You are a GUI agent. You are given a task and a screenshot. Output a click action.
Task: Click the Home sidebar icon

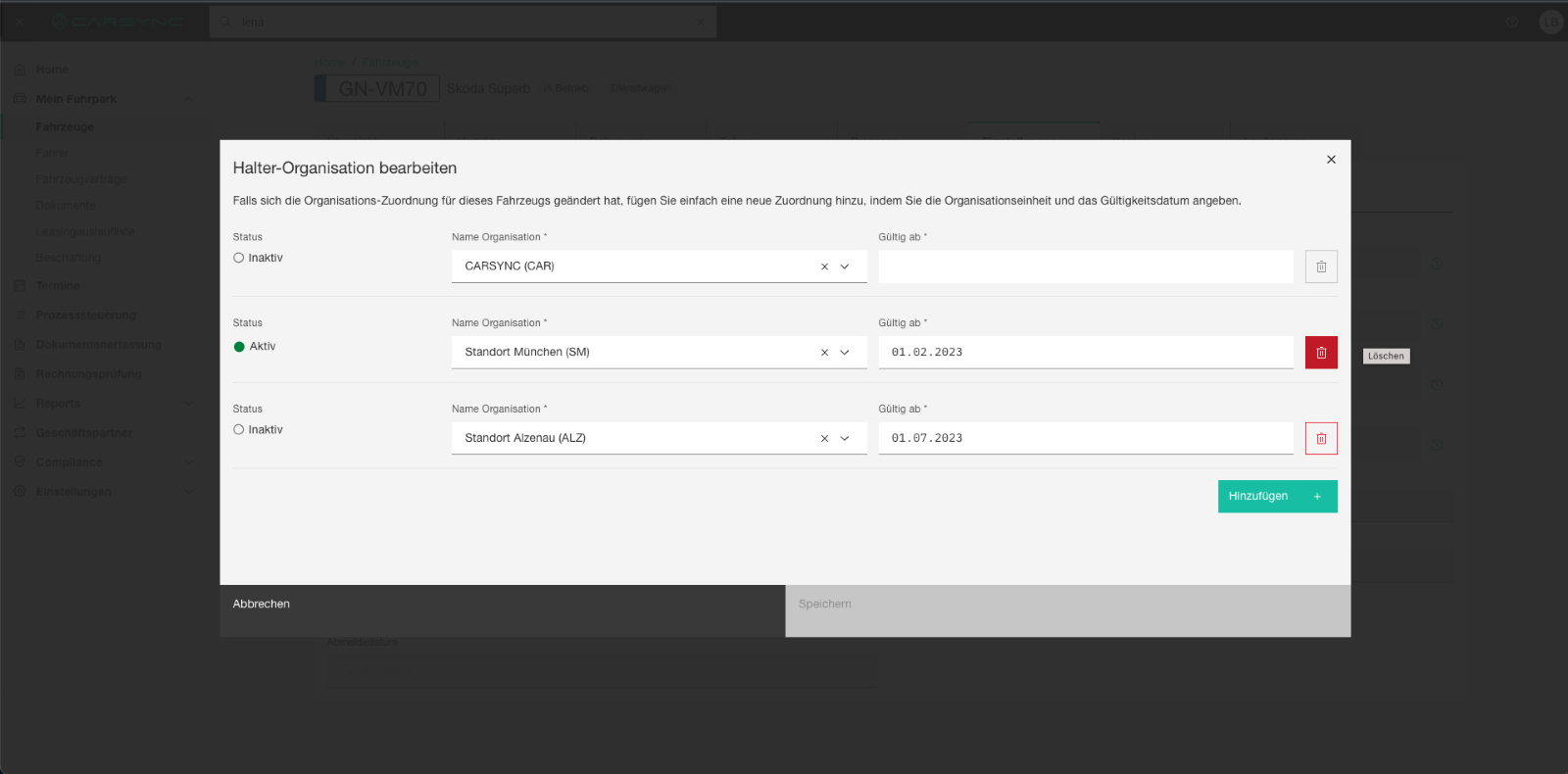point(20,70)
